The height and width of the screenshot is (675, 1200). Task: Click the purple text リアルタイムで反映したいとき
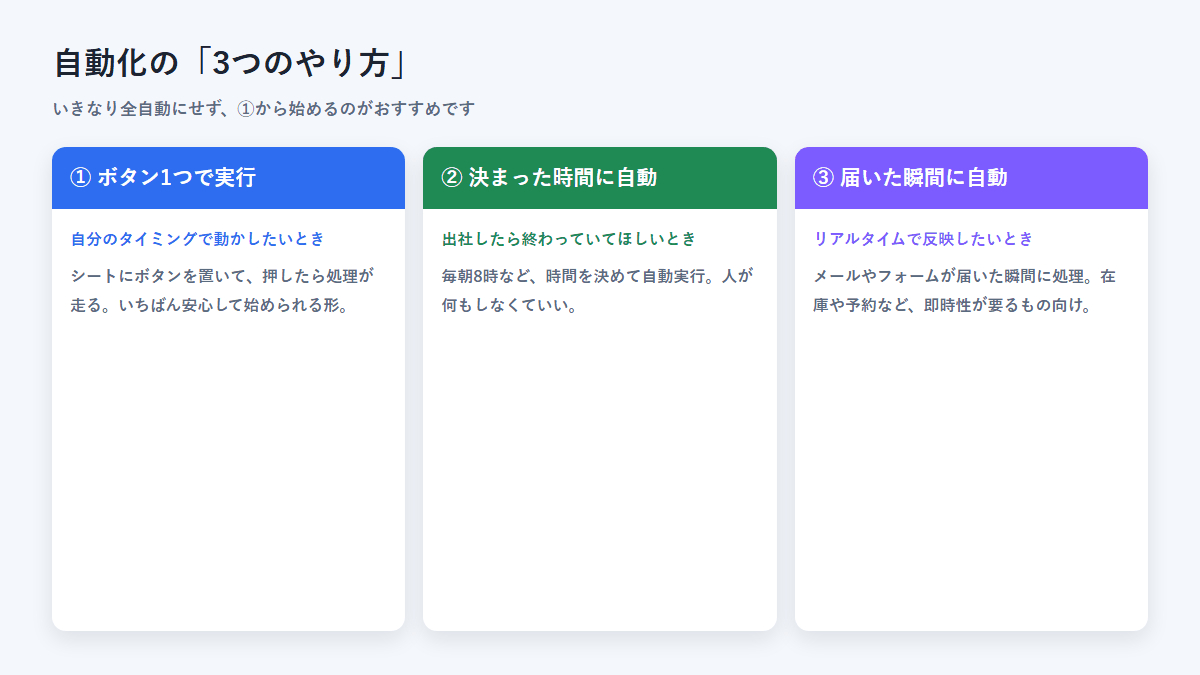pyautogui.click(x=923, y=239)
